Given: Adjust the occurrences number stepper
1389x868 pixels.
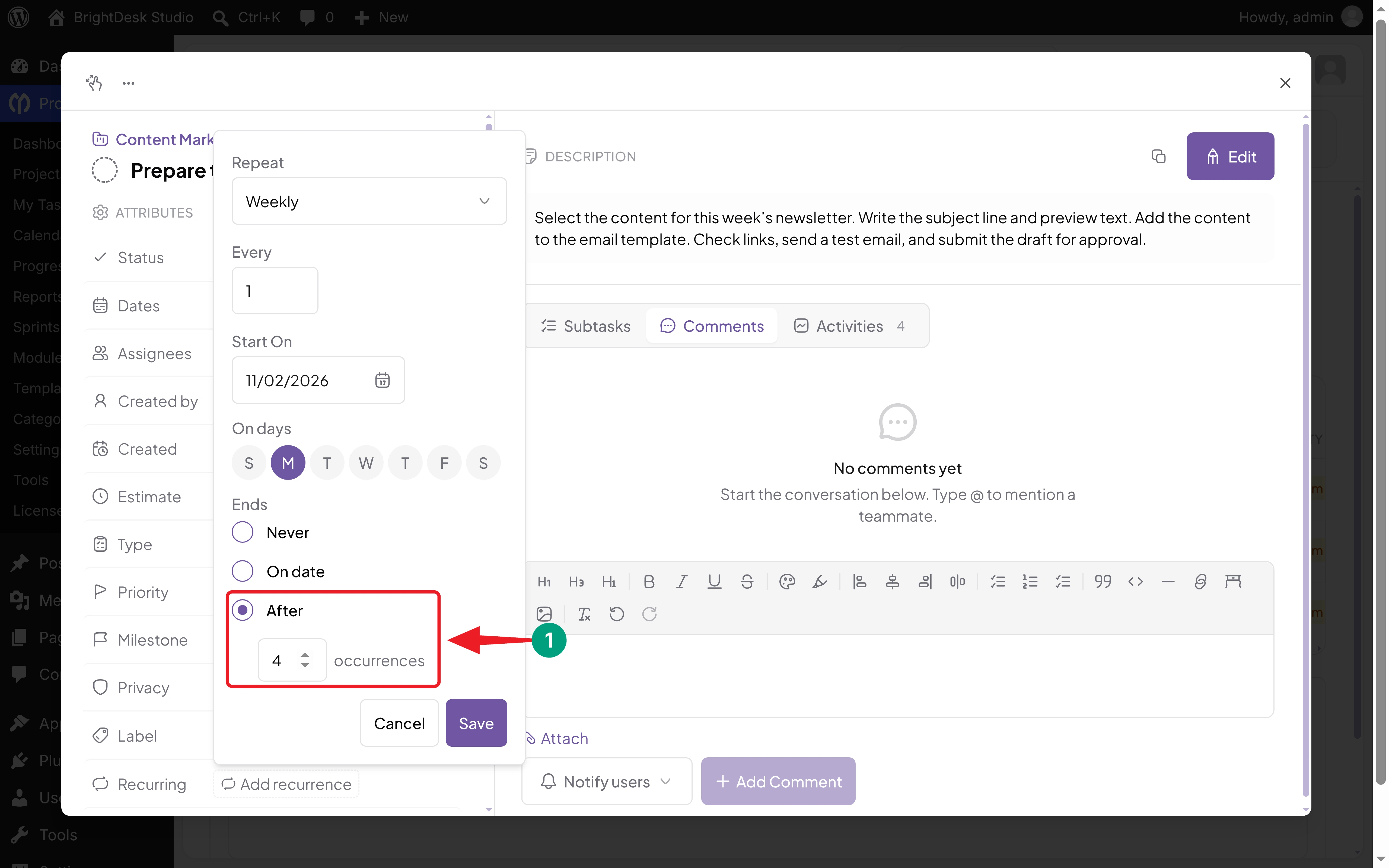Looking at the screenshot, I should (x=305, y=660).
